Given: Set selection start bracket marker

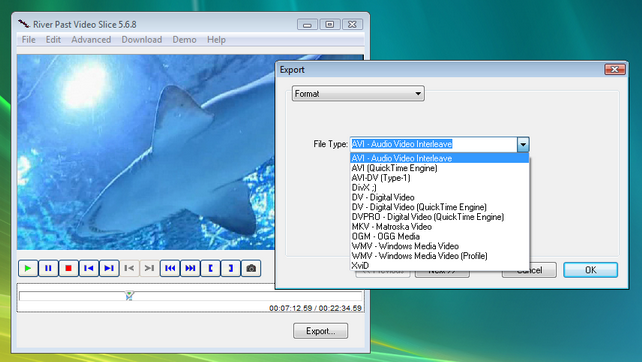Looking at the screenshot, I should [210, 269].
